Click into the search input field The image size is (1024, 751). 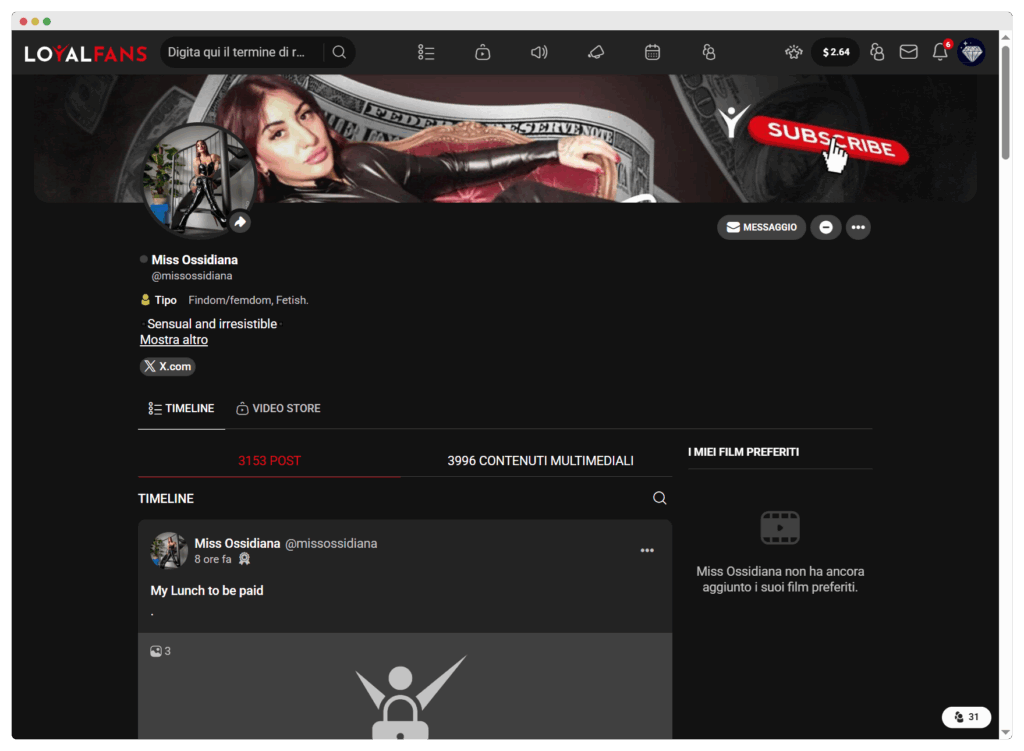click(240, 52)
